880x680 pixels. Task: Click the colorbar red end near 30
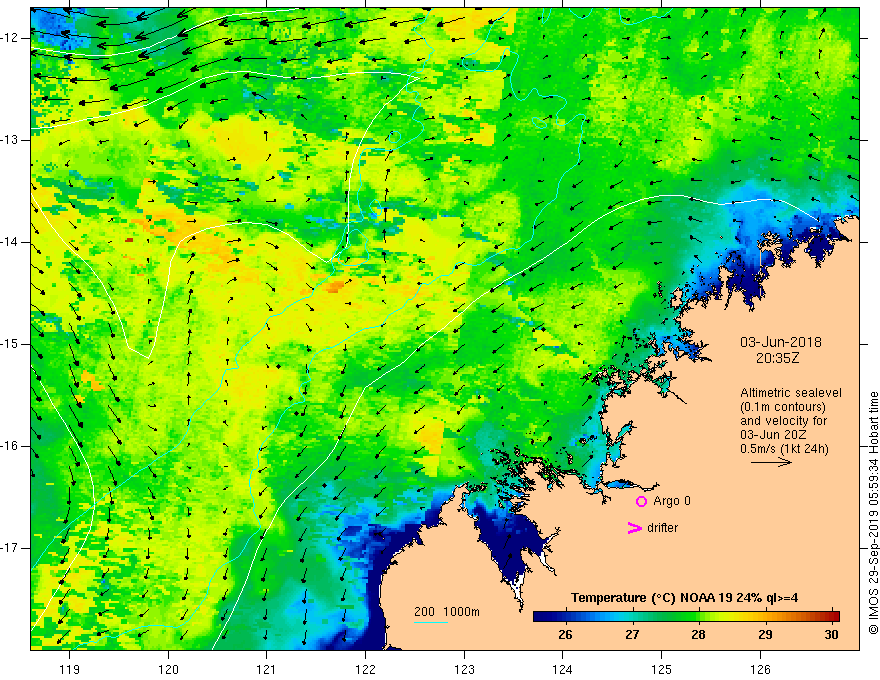point(832,616)
